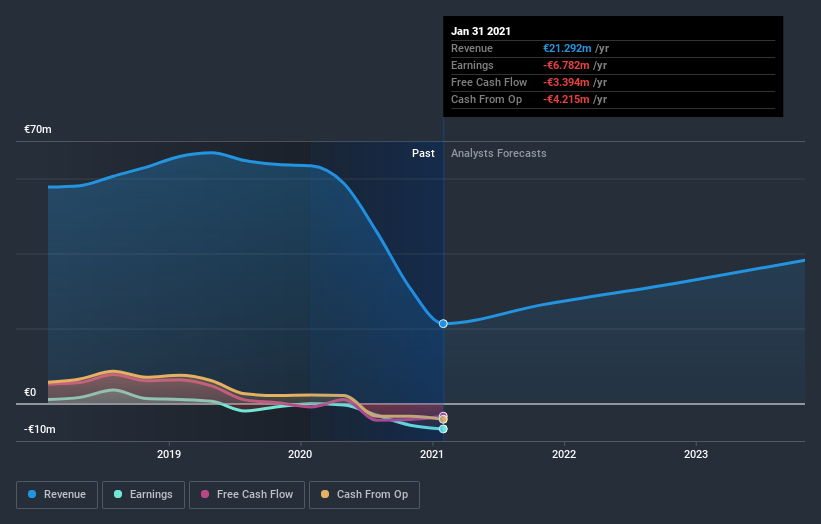Toggle the Cash From Op legend series
The height and width of the screenshot is (524, 821).
[x=364, y=495]
